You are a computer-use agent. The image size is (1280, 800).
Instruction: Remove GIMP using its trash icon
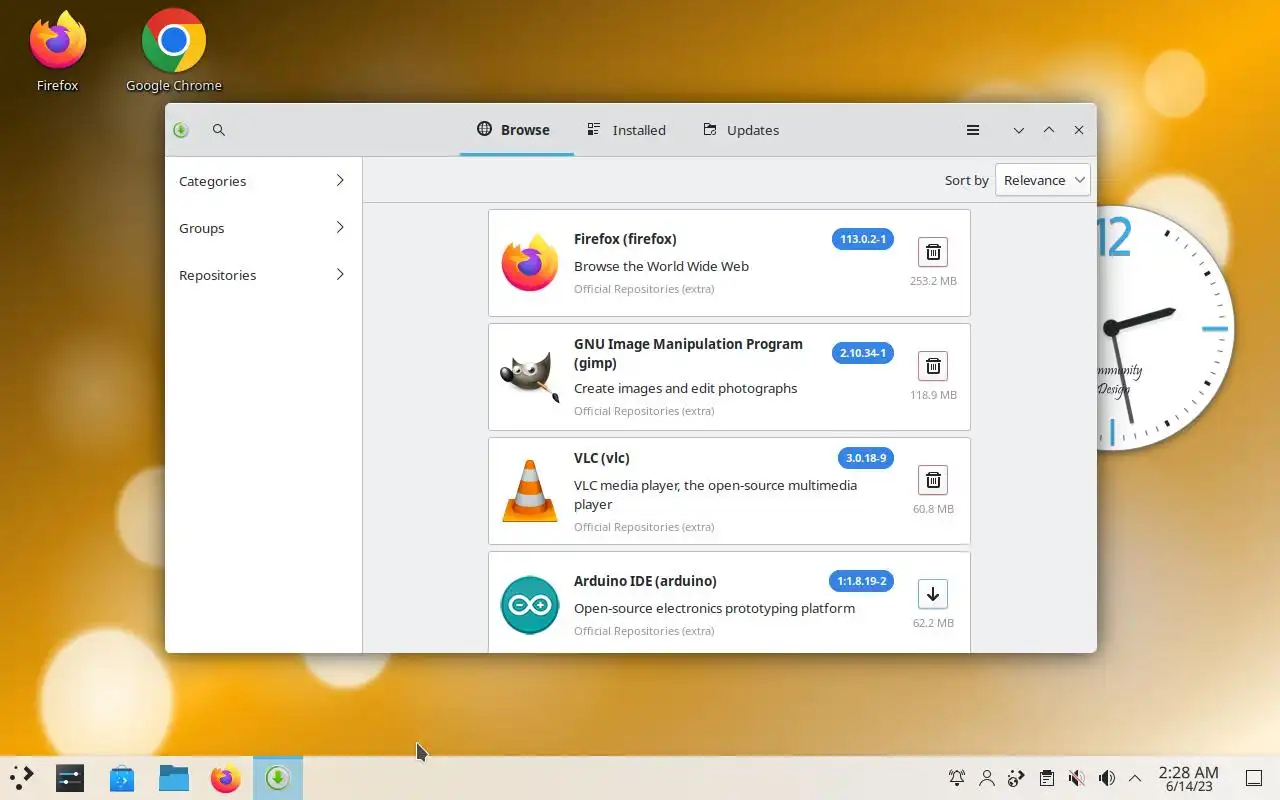pyautogui.click(x=932, y=366)
